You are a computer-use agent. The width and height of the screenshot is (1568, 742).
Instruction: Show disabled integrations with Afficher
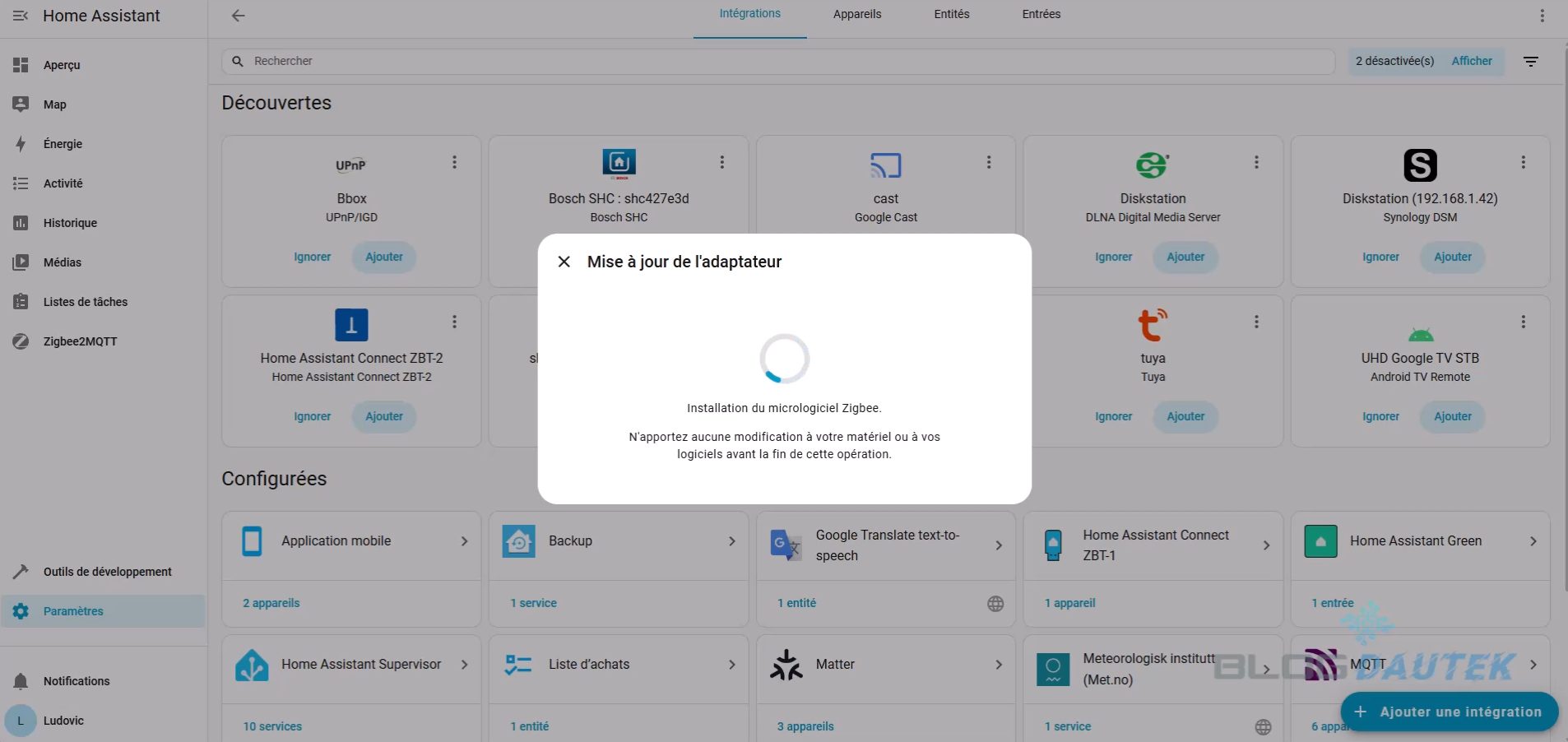(x=1471, y=61)
